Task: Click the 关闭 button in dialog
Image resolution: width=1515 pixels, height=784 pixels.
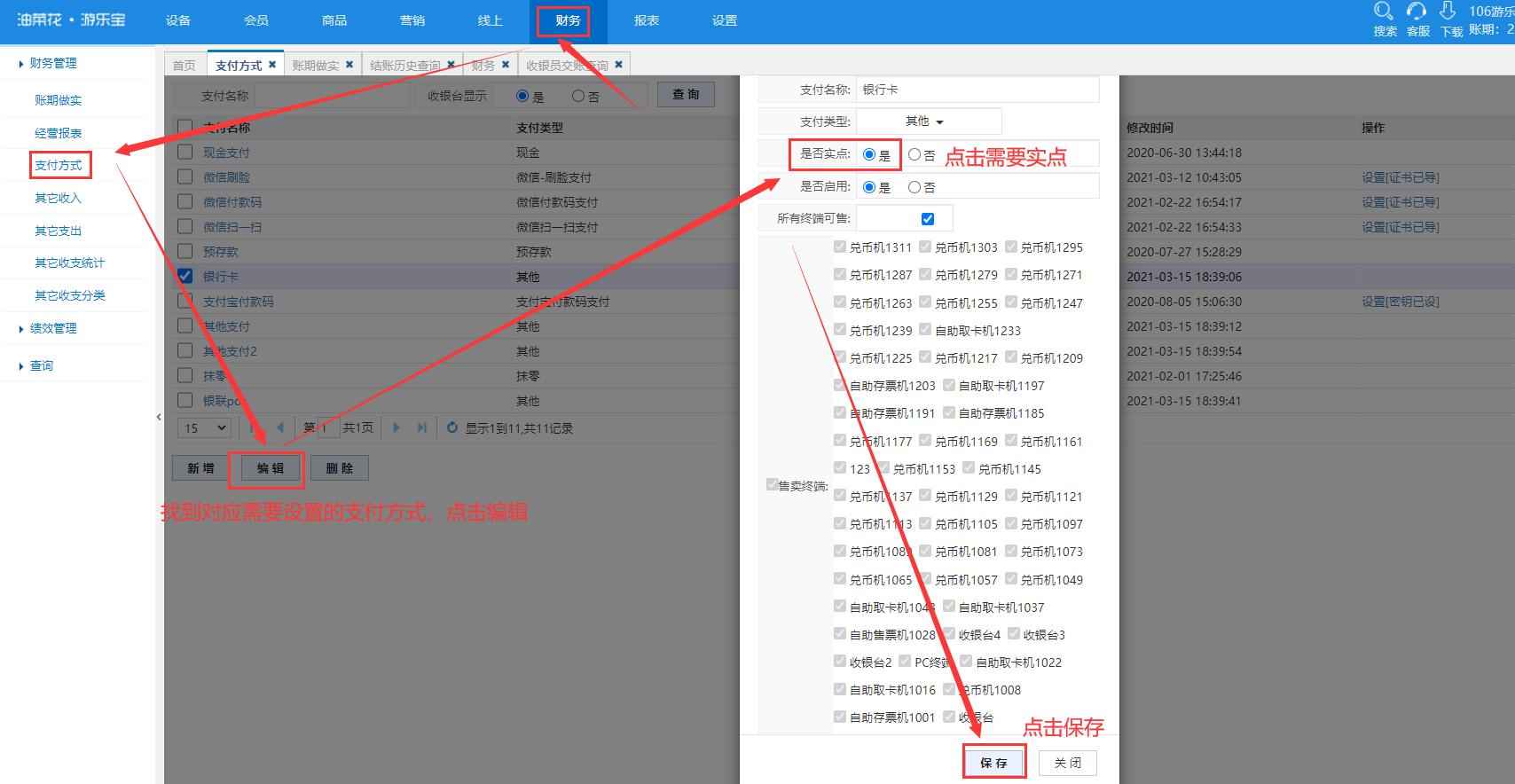Action: pyautogui.click(x=1068, y=763)
